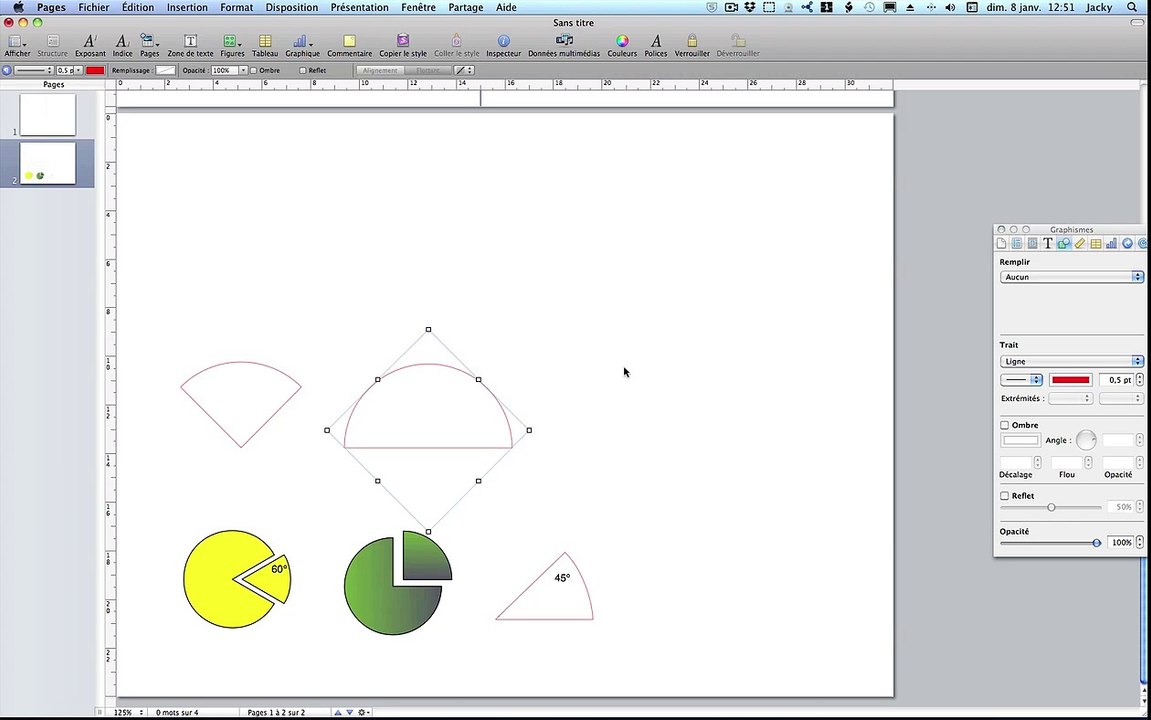Apply Exposant superscript formatting
This screenshot has height=720, width=1151.
[x=90, y=45]
